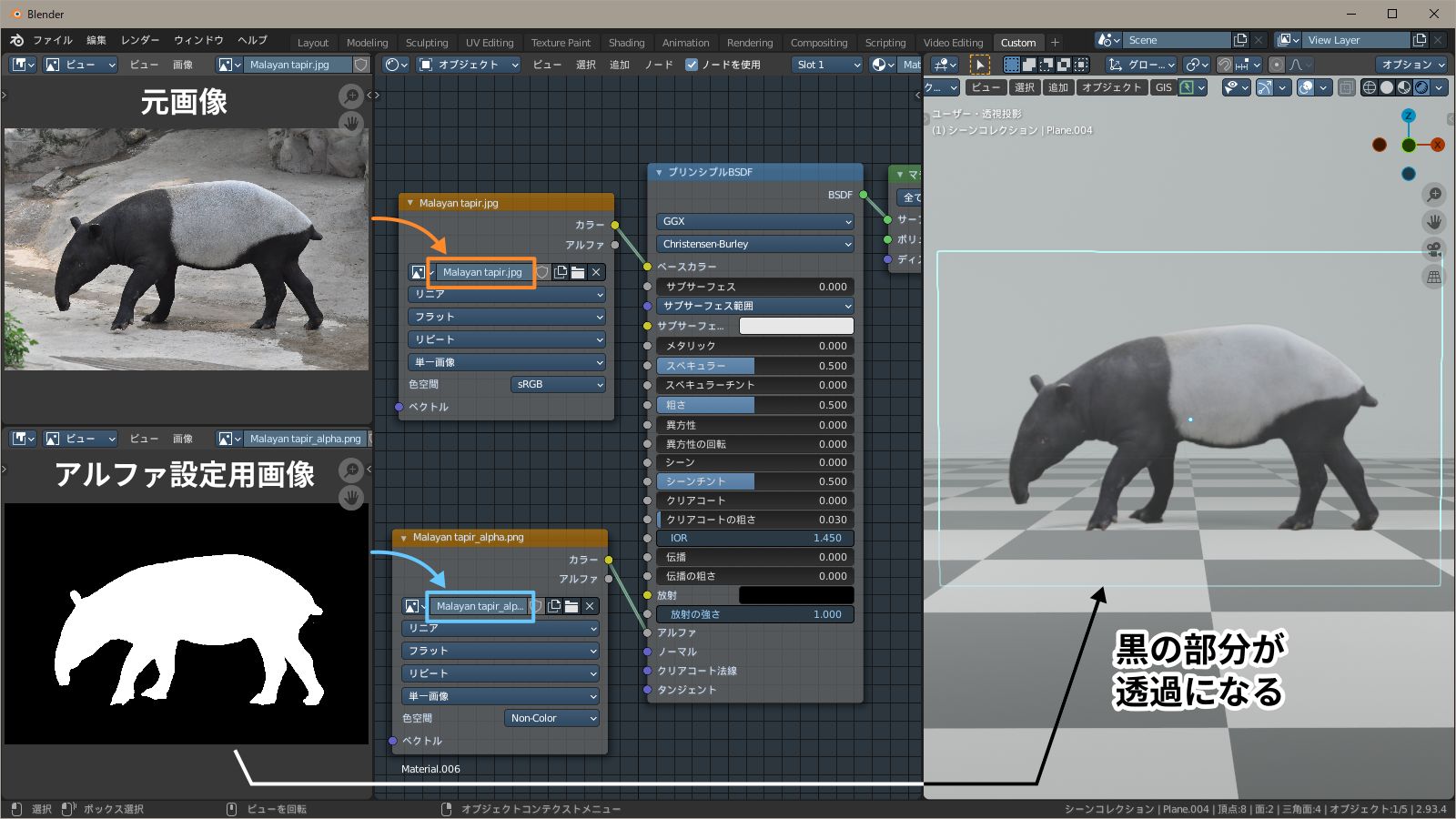Screen dimensions: 1456x819
Task: Toggle viewport gizmos display
Action: [1264, 87]
